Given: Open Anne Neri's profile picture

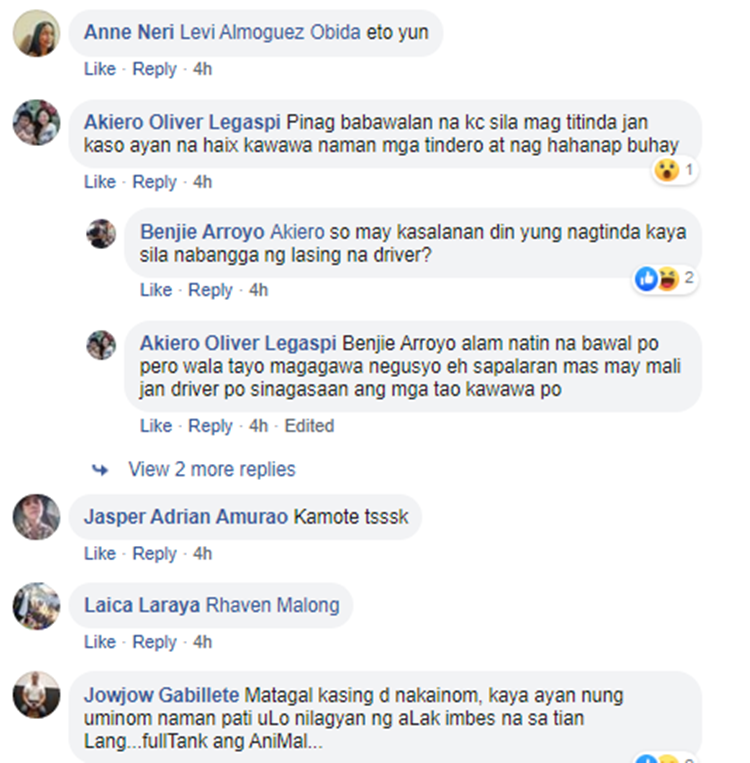Looking at the screenshot, I should (x=37, y=33).
